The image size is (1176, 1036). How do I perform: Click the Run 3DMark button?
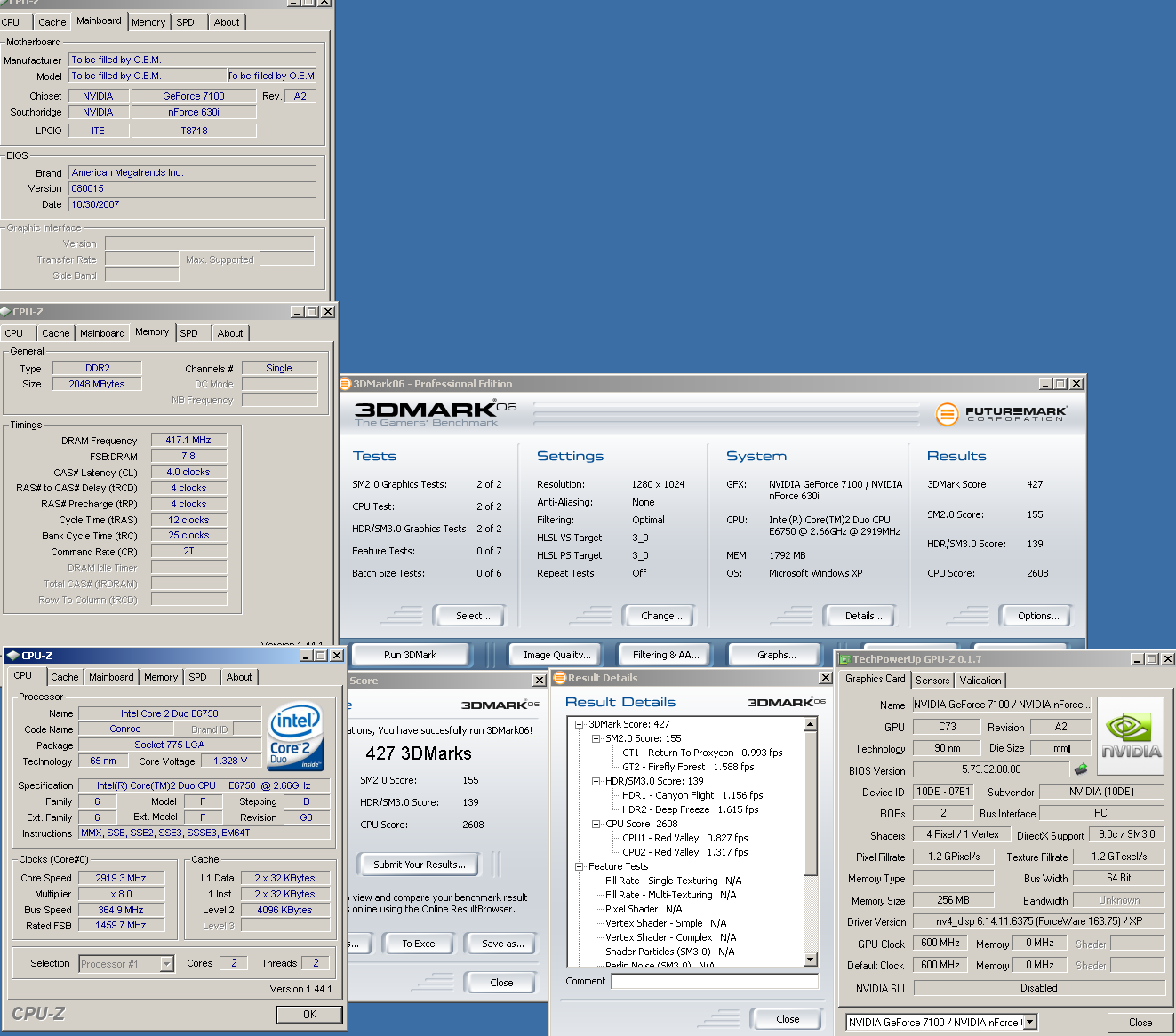(410, 655)
